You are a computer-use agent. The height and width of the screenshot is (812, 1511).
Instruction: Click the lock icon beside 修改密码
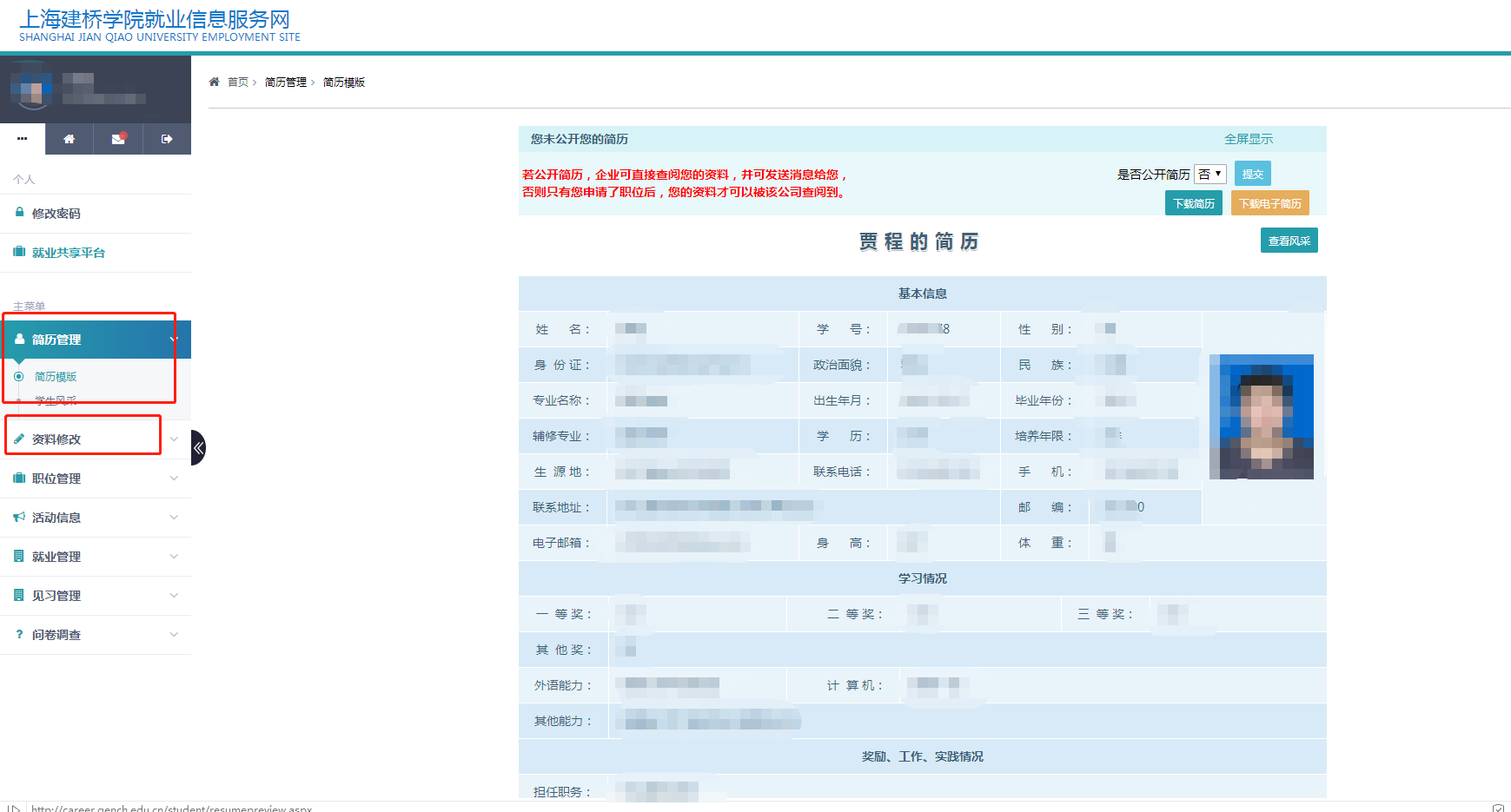pos(19,213)
